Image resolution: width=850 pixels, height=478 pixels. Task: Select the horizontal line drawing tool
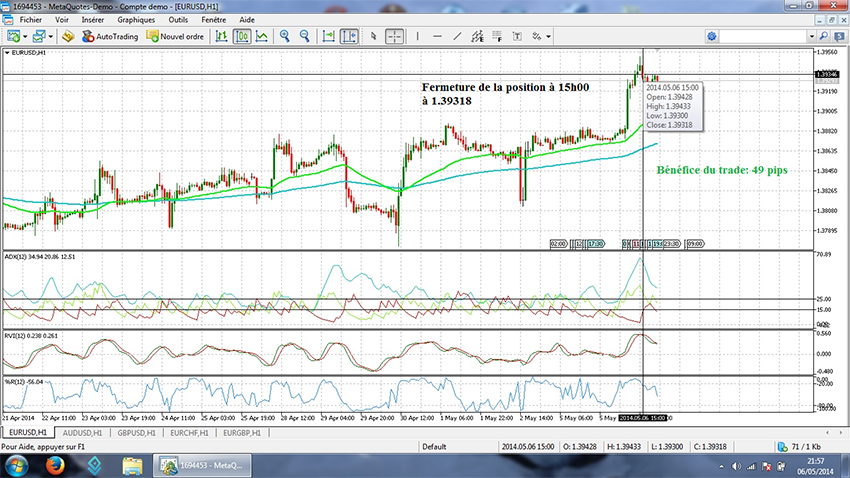pyautogui.click(x=437, y=36)
